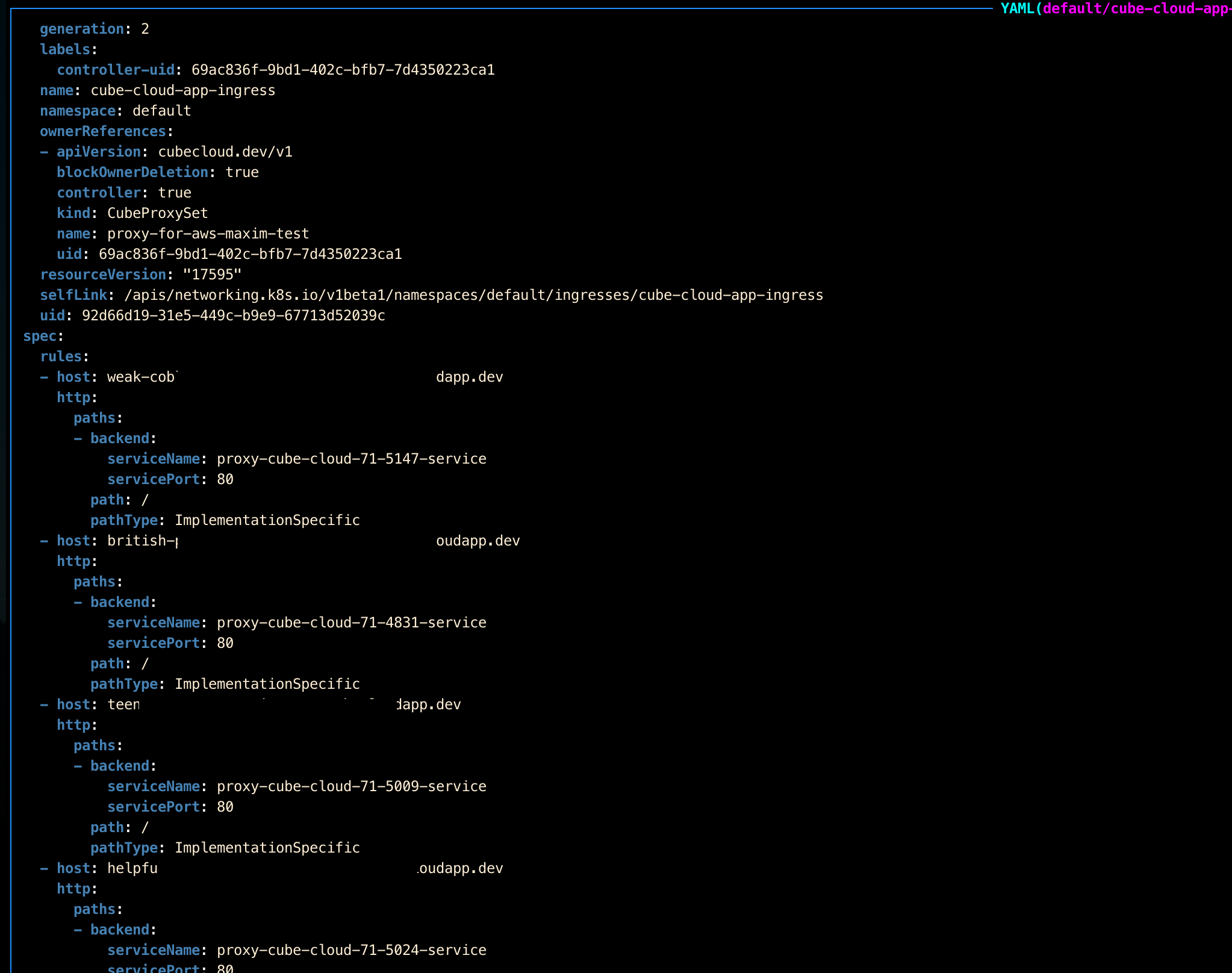
Task: Select serviceName proxy-cube-cloud-71-5147-service
Action: click(x=297, y=459)
